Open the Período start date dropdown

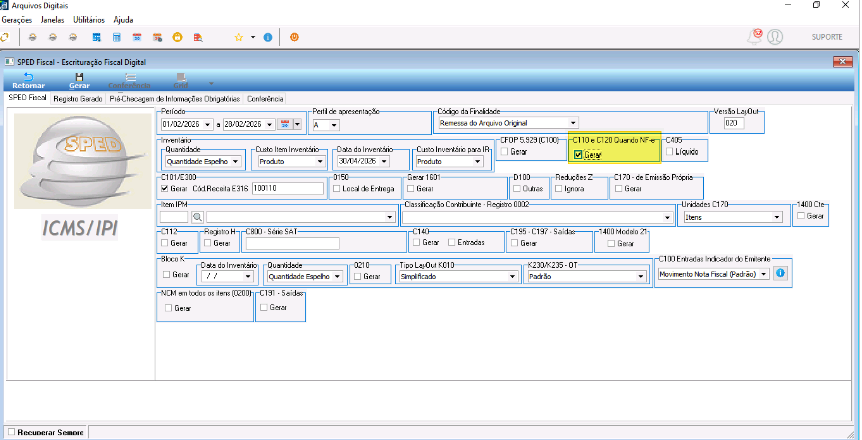[208, 125]
